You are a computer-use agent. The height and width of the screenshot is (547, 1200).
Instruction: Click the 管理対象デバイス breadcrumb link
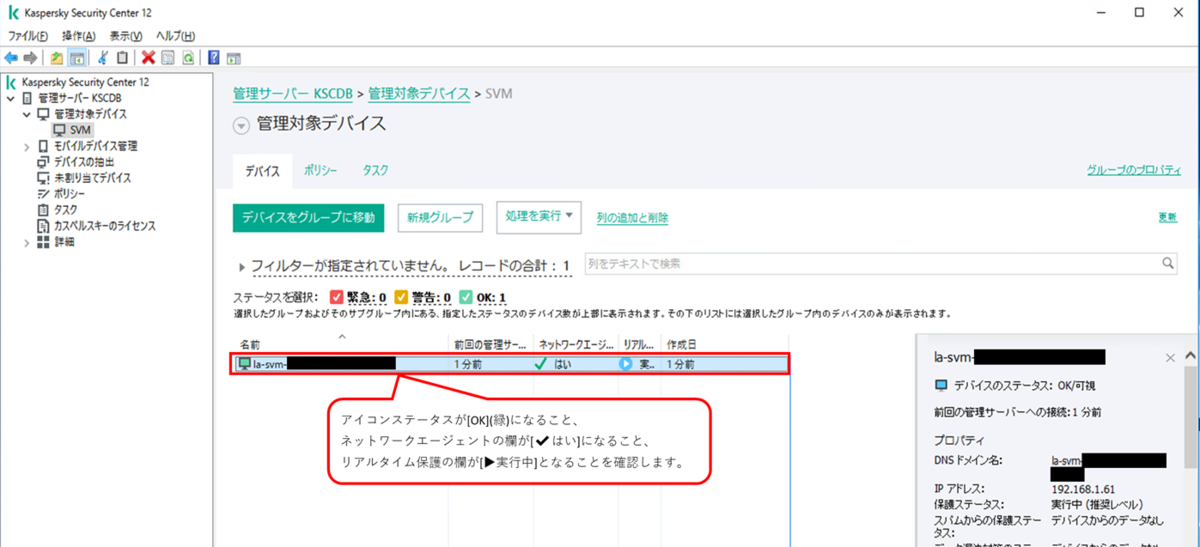419,93
